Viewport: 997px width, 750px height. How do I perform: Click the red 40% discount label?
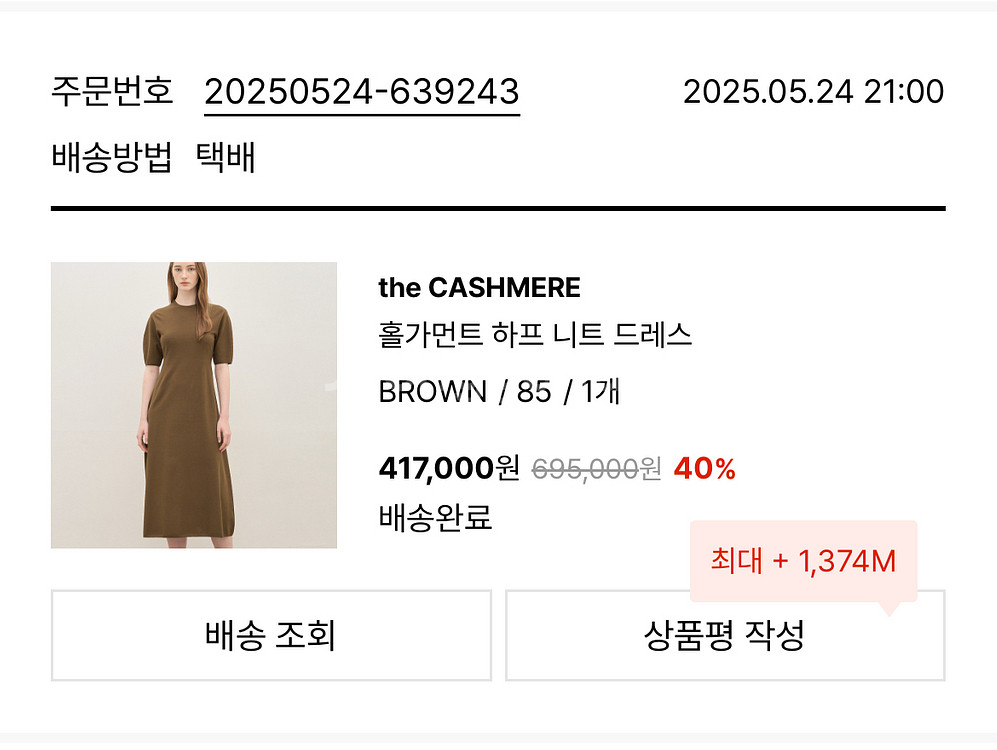coord(705,467)
